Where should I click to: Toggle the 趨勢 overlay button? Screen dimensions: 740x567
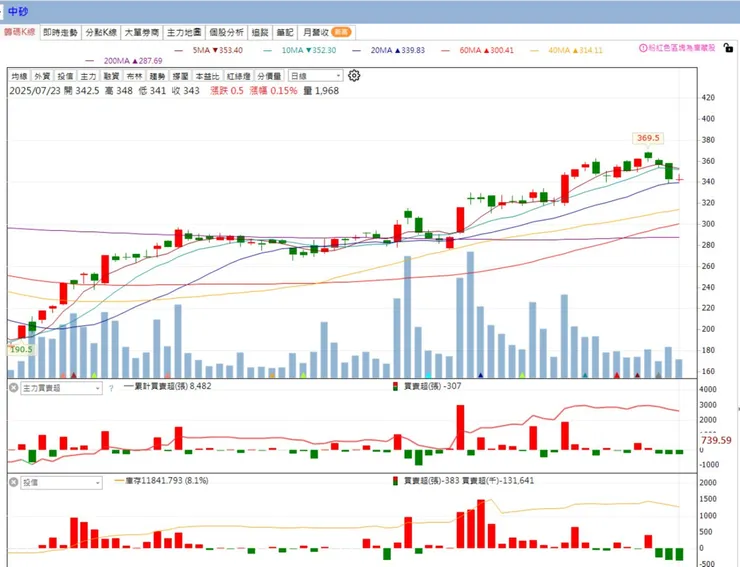[157, 76]
